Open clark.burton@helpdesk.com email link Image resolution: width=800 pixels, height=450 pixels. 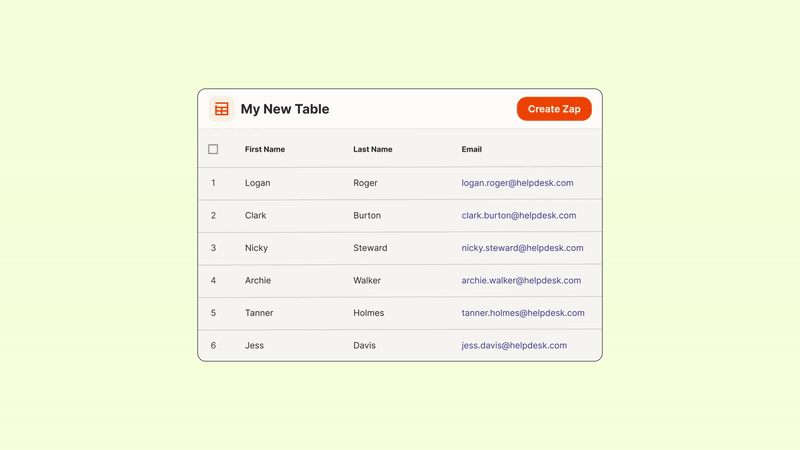(518, 215)
